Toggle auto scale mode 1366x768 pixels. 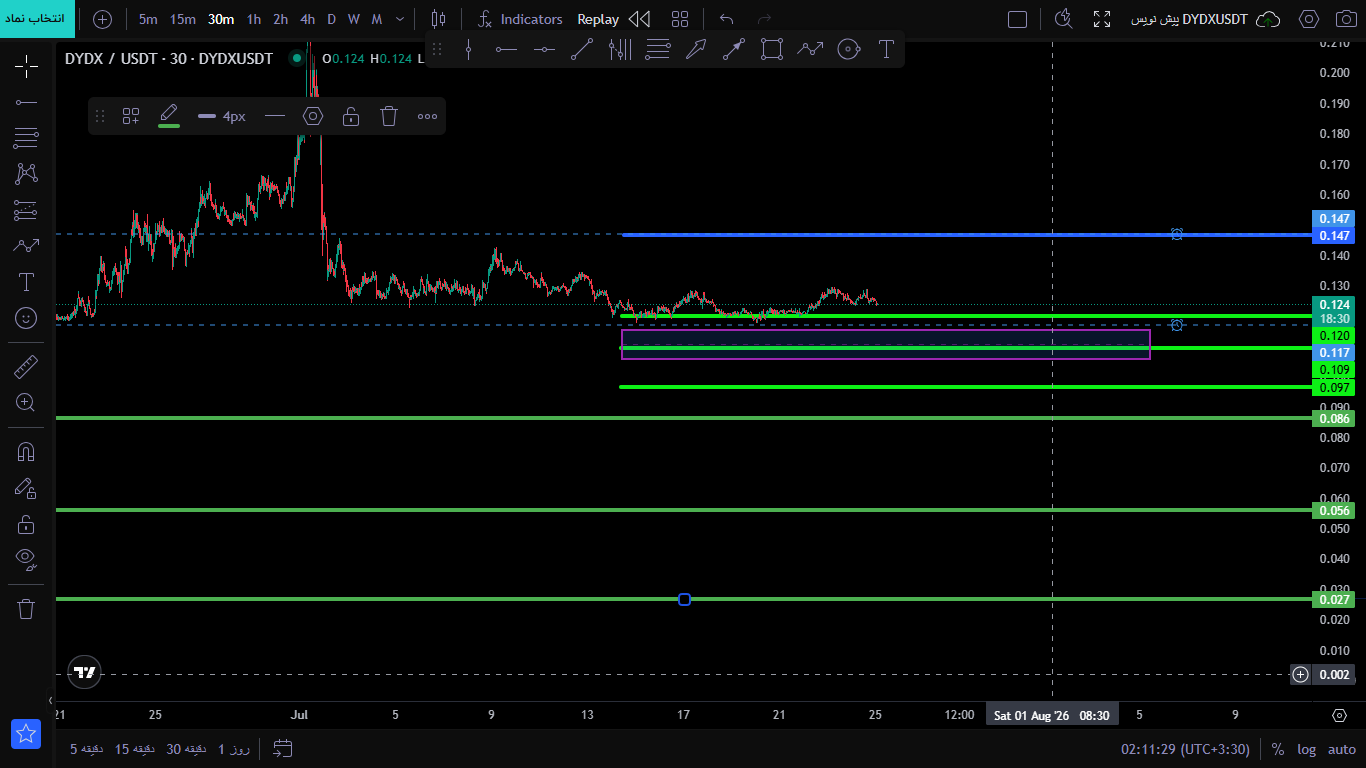coord(1341,749)
